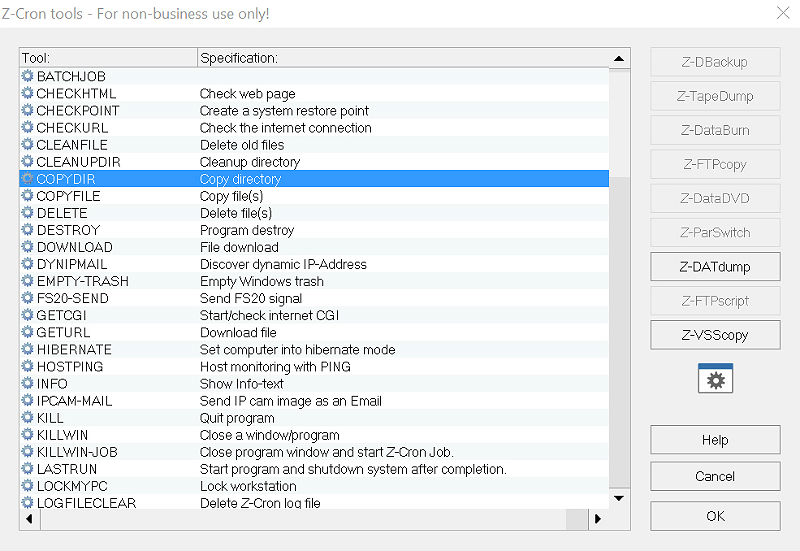This screenshot has height=551, width=800.
Task: Select 'Send FS20 signal' text
Action: (251, 298)
